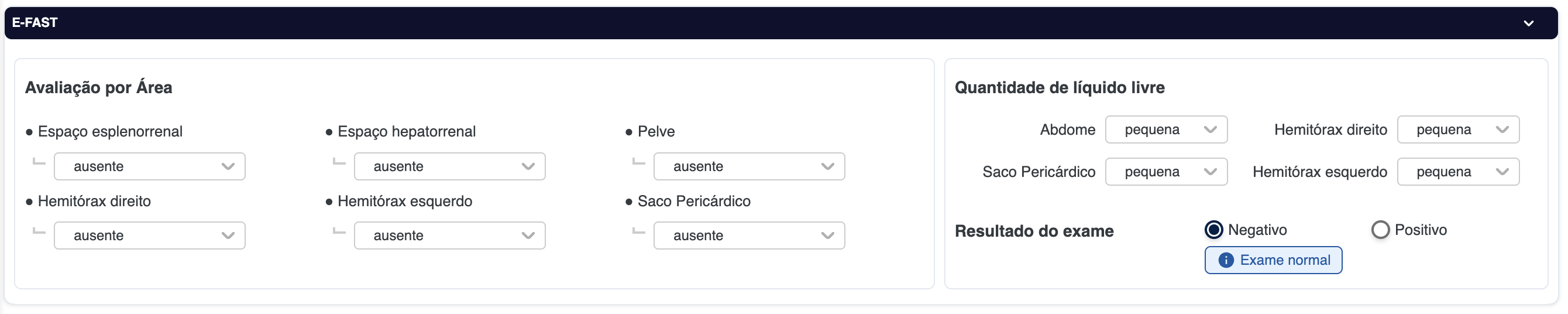Screen dimensions: 1568x314
Task: Open Hemitórax esquerdo liquid quantity dropdown
Action: tap(1457, 172)
